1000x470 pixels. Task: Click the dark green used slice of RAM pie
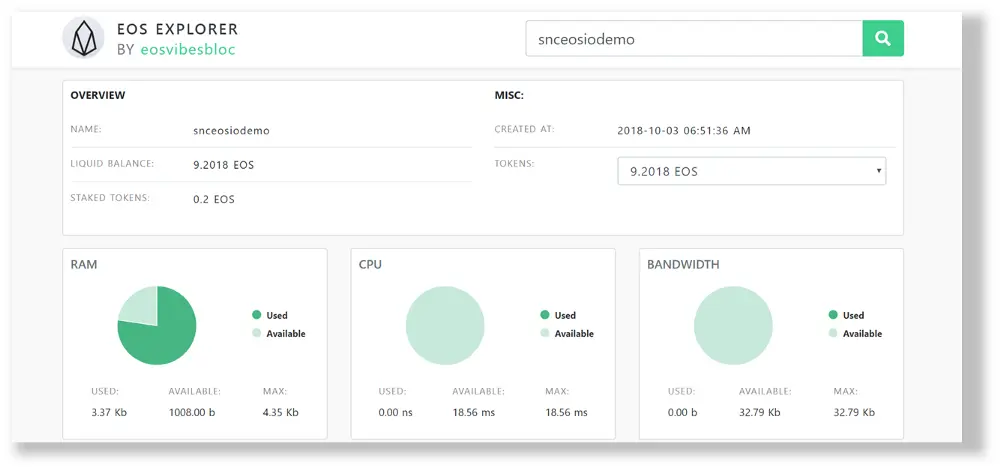166,338
